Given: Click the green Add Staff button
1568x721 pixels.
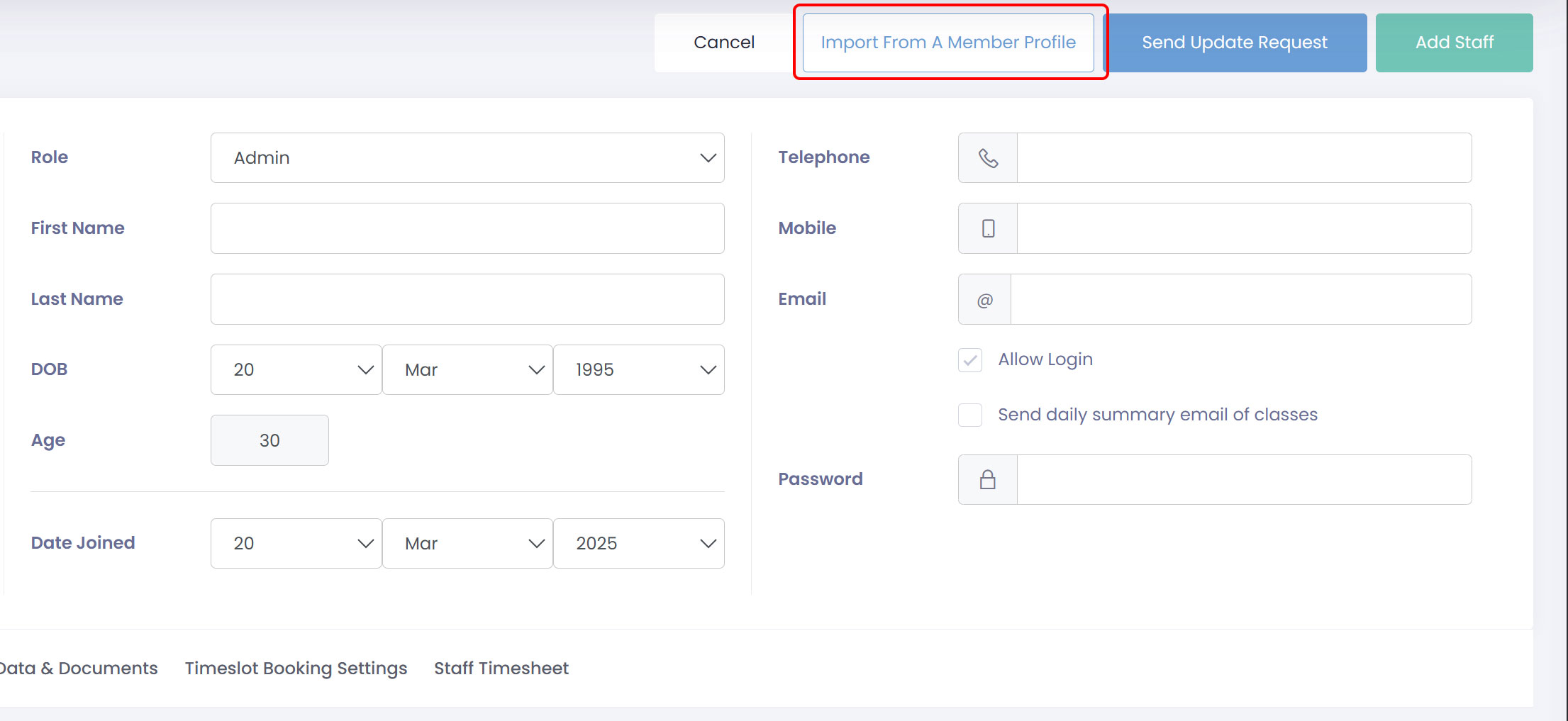Looking at the screenshot, I should point(1454,43).
